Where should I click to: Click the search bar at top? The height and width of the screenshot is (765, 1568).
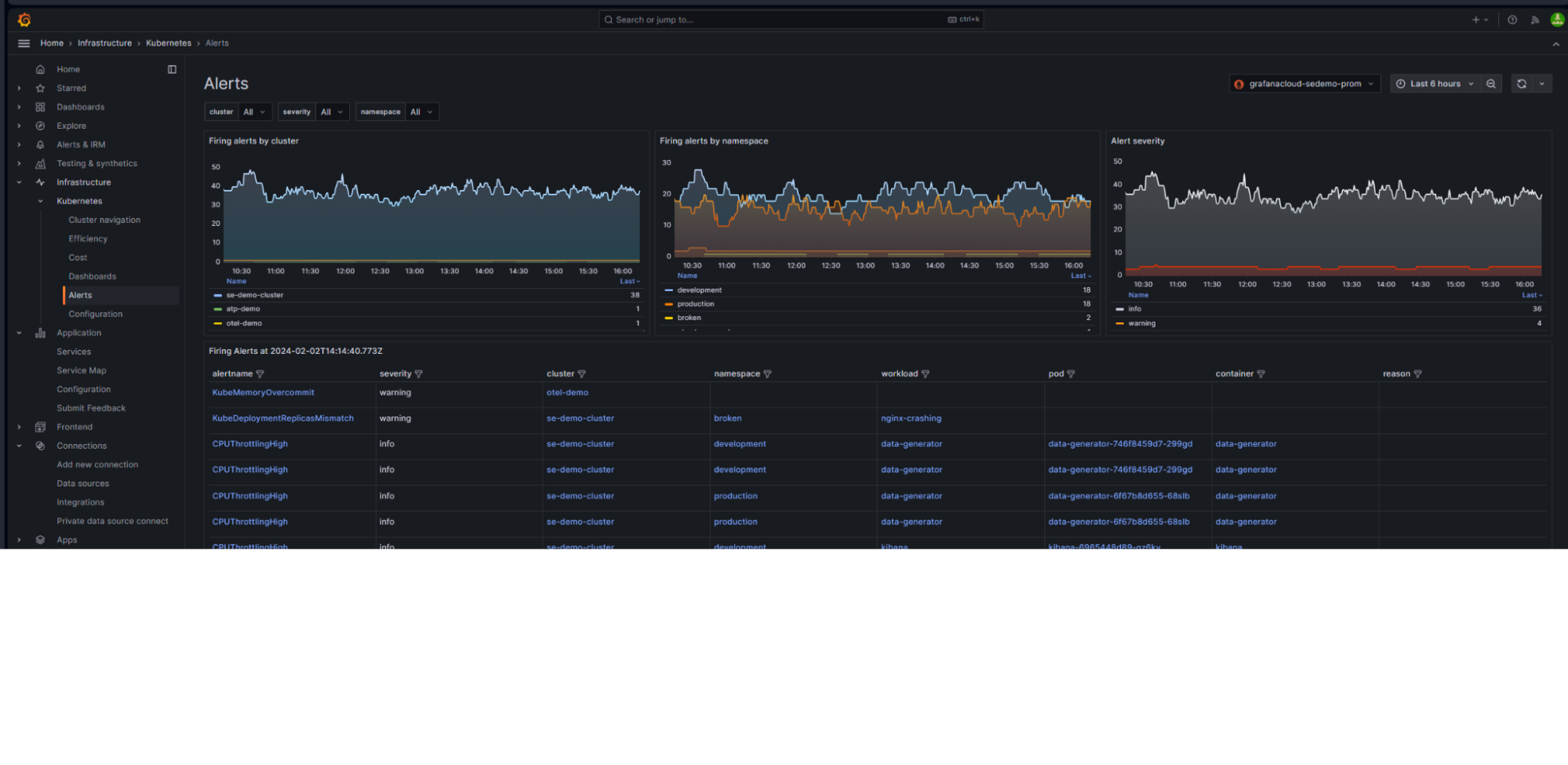789,20
